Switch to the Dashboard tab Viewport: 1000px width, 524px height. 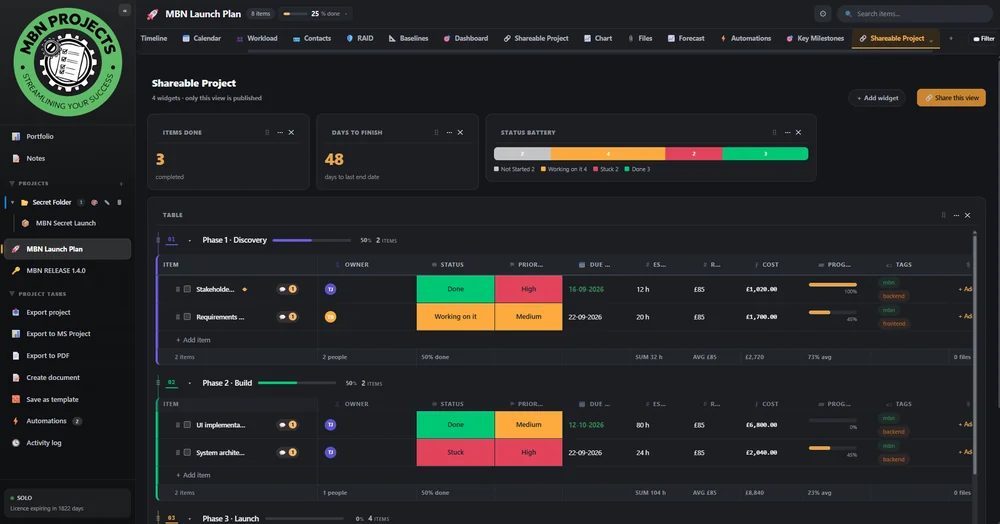click(466, 38)
